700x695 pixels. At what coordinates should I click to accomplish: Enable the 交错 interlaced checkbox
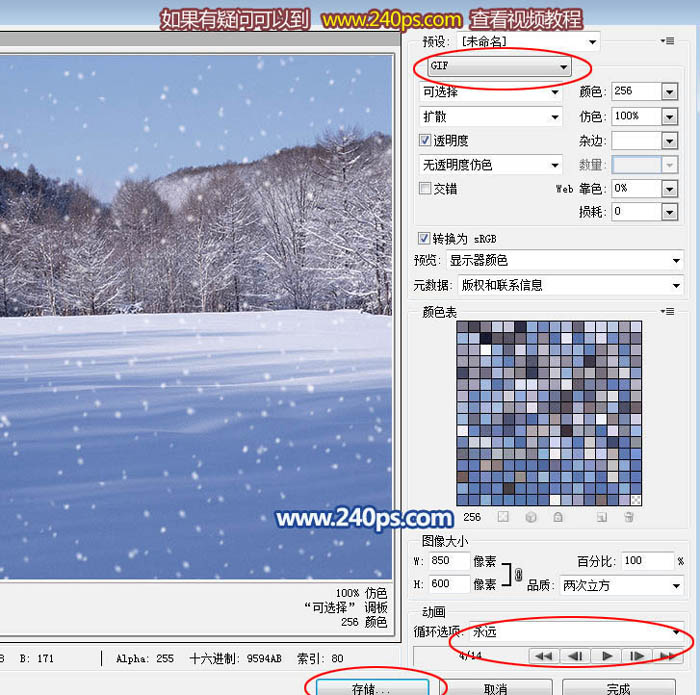tap(425, 188)
